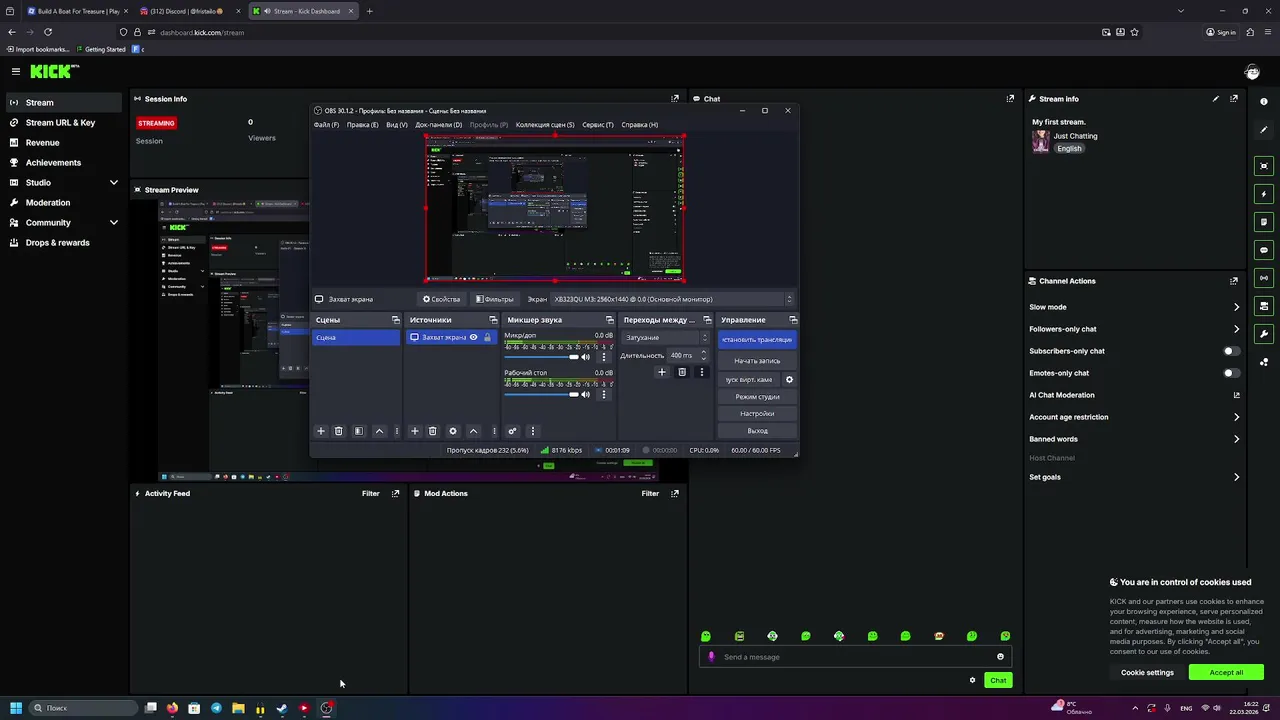Click Фильтры button in OBS source toolbar
The image size is (1280, 720).
494,299
